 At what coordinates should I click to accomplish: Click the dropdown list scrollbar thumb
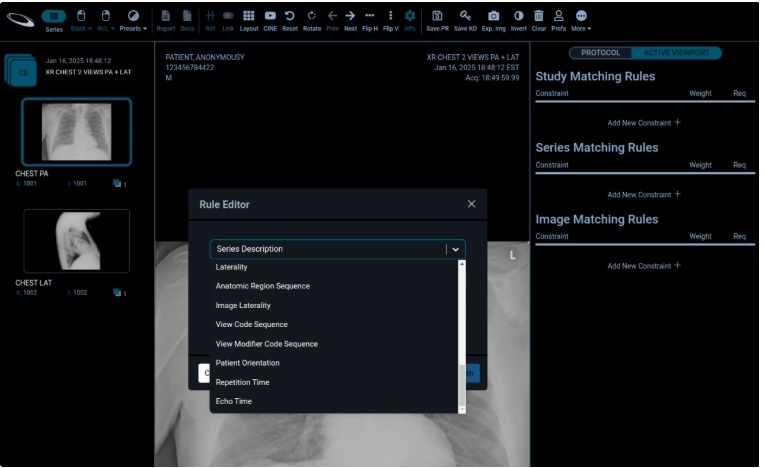[x=462, y=386]
